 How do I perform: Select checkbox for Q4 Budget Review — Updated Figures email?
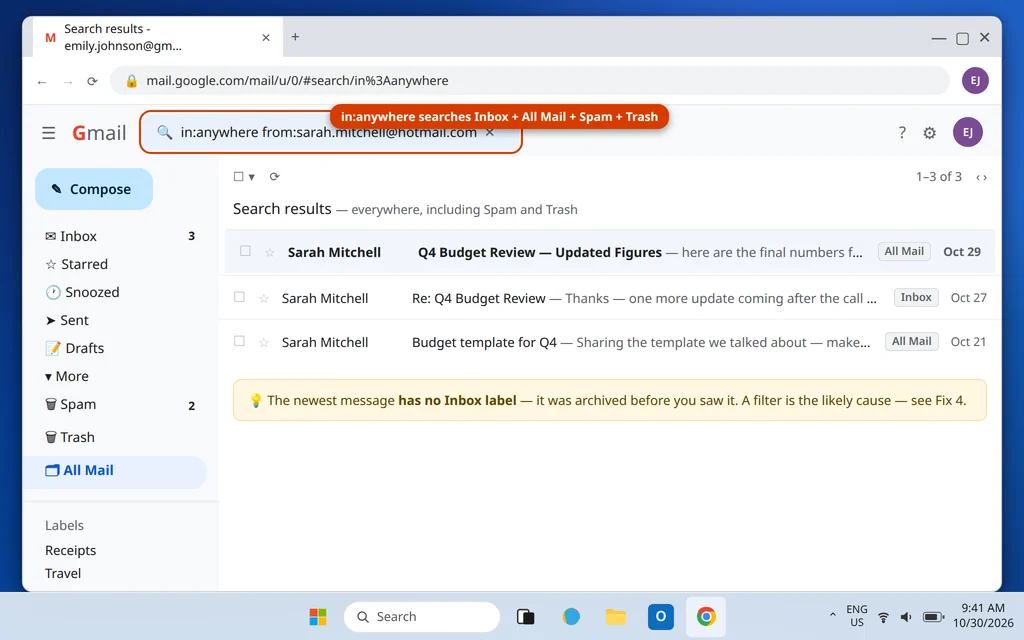tap(245, 251)
